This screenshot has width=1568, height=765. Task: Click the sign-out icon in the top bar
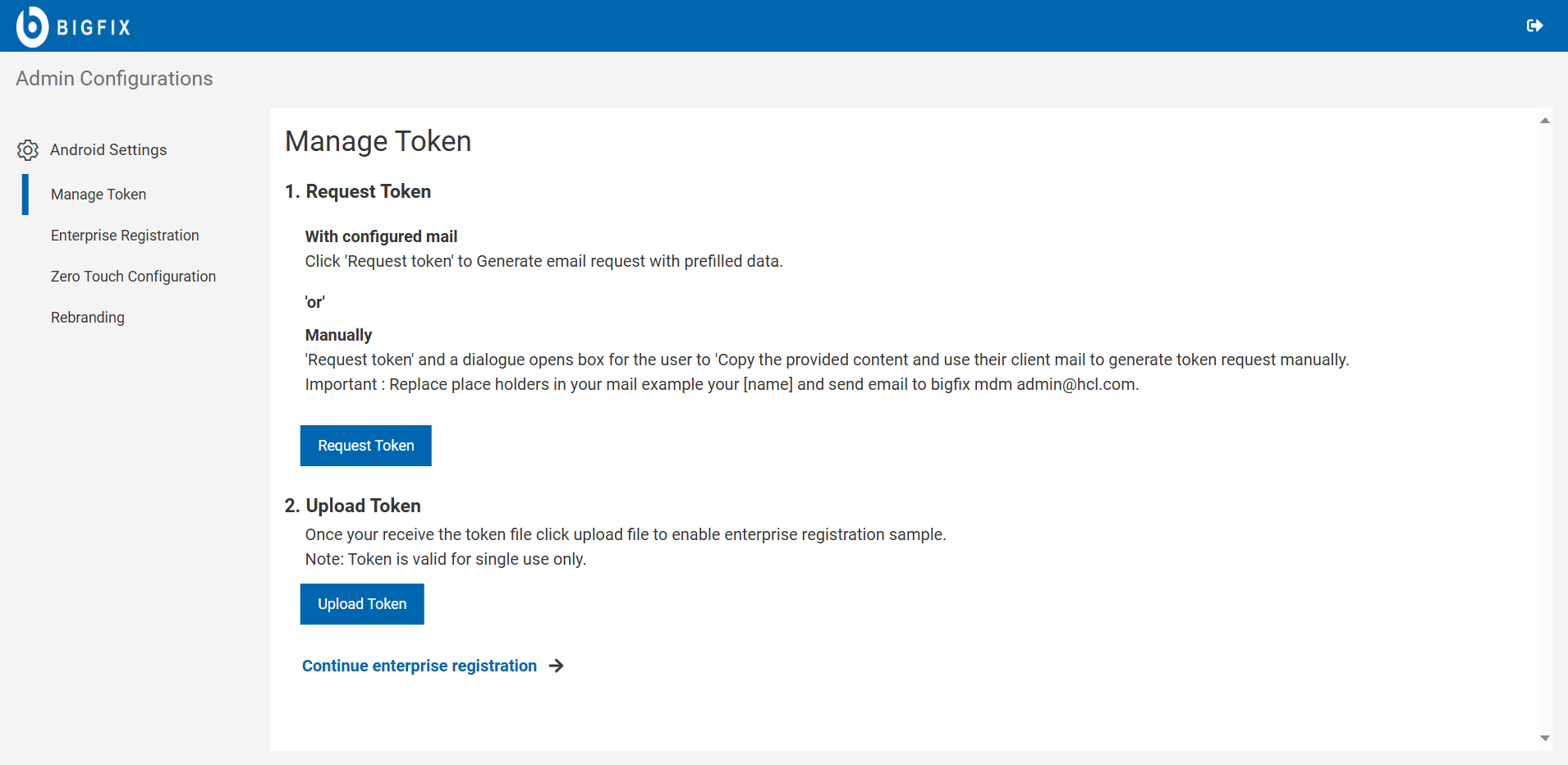(1536, 25)
